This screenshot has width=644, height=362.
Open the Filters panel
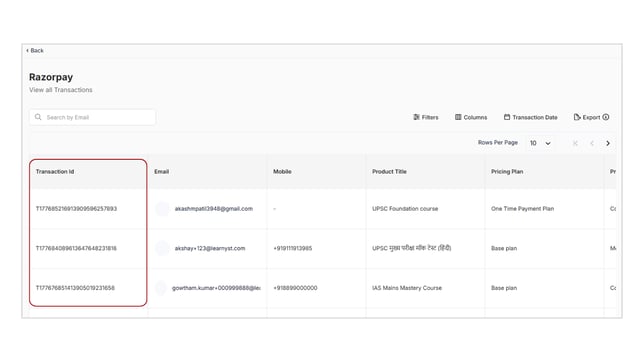426,117
